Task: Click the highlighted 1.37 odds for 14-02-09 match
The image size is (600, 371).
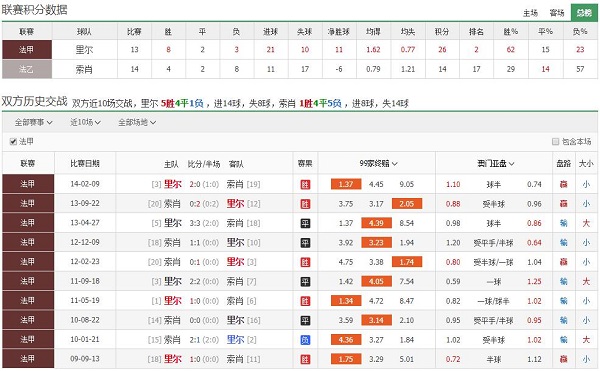Action: point(346,184)
